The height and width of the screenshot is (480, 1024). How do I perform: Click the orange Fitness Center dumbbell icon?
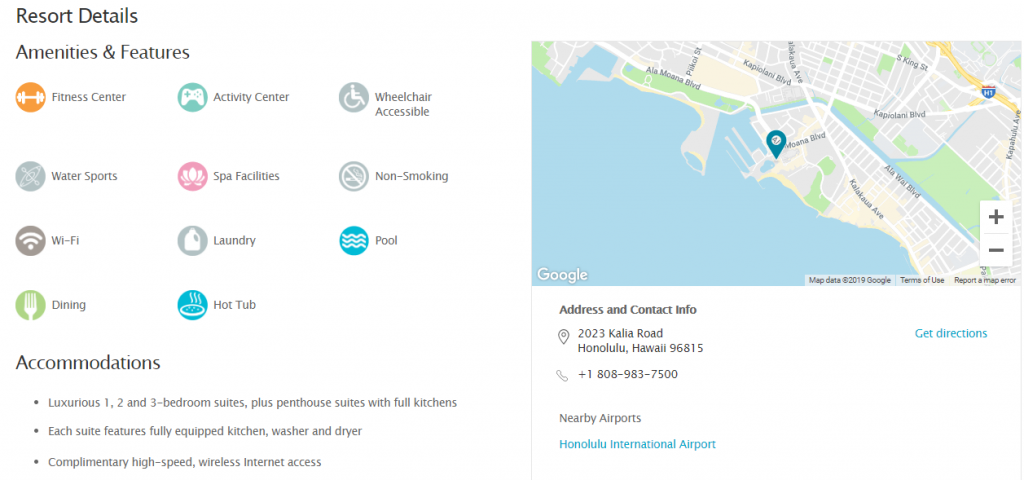click(x=31, y=97)
